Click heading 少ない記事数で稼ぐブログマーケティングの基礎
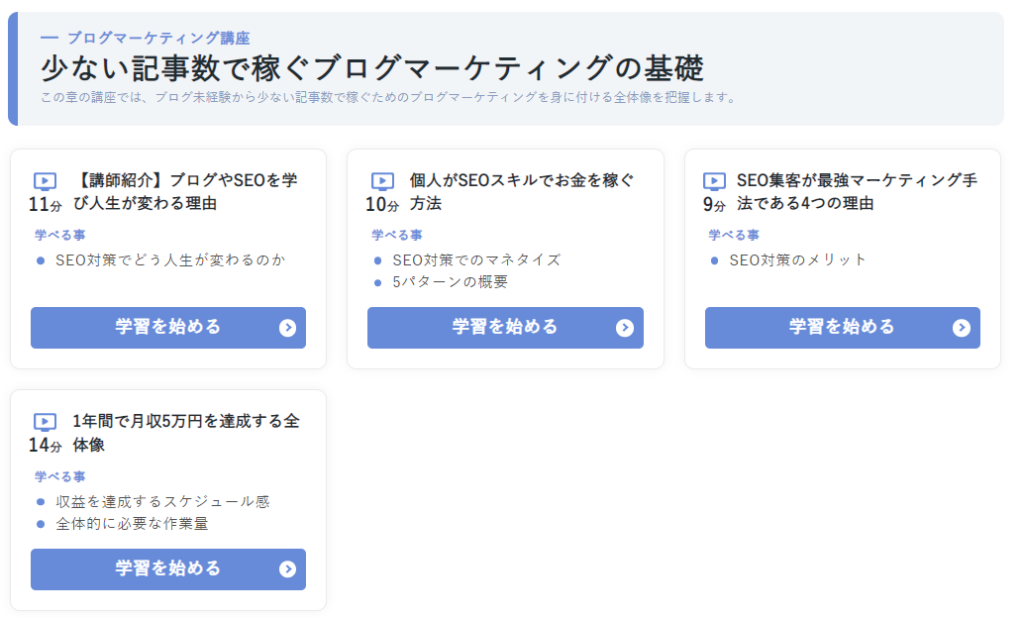 pyautogui.click(x=372, y=68)
